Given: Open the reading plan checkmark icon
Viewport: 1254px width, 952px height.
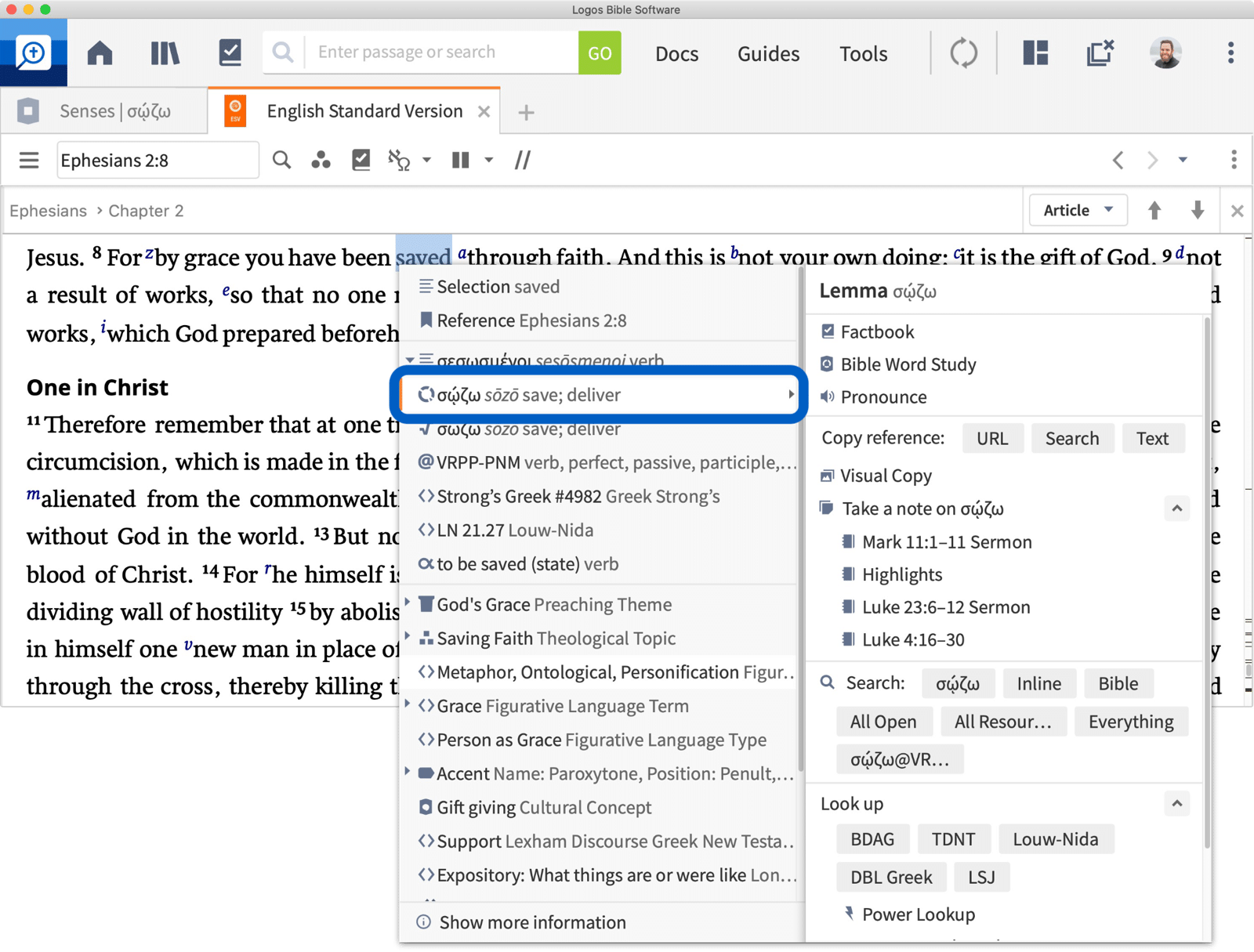Looking at the screenshot, I should click(230, 52).
